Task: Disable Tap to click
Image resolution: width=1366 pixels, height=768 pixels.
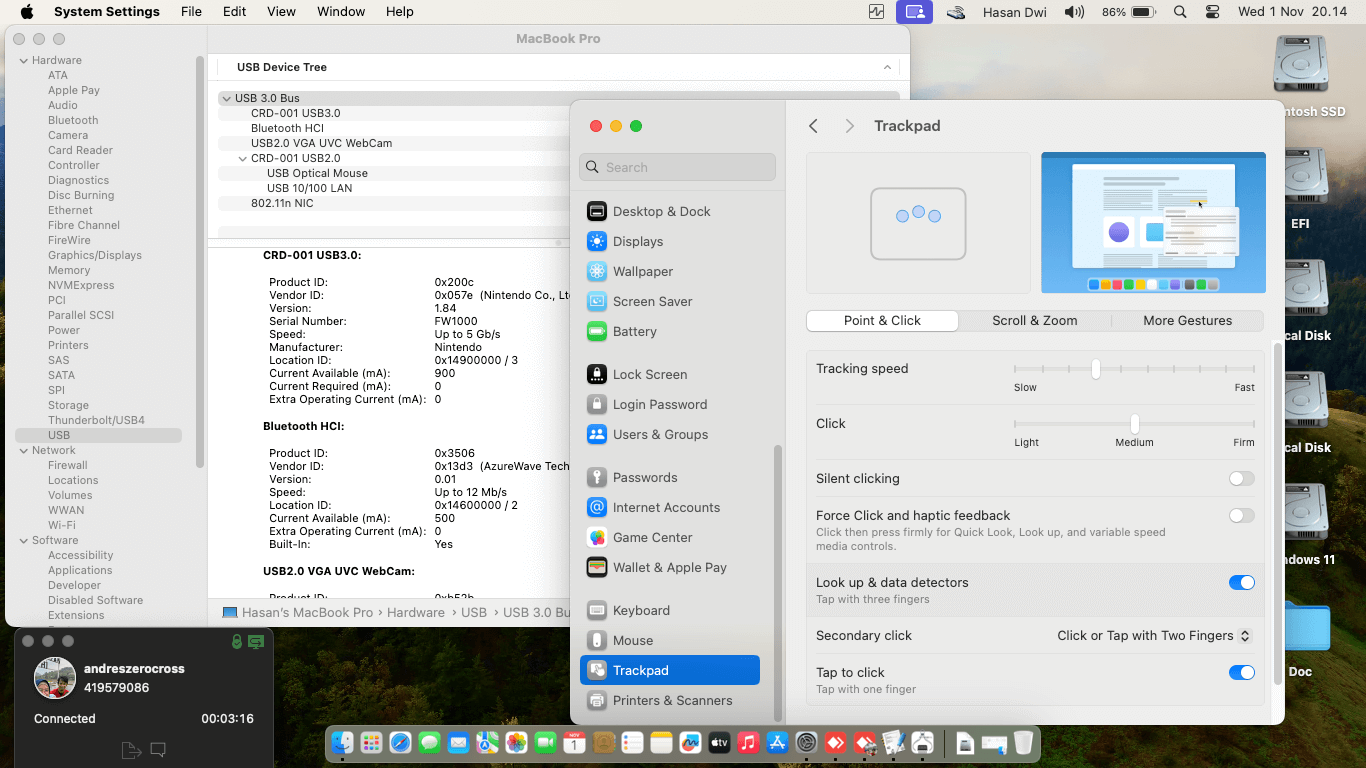Action: (x=1242, y=672)
